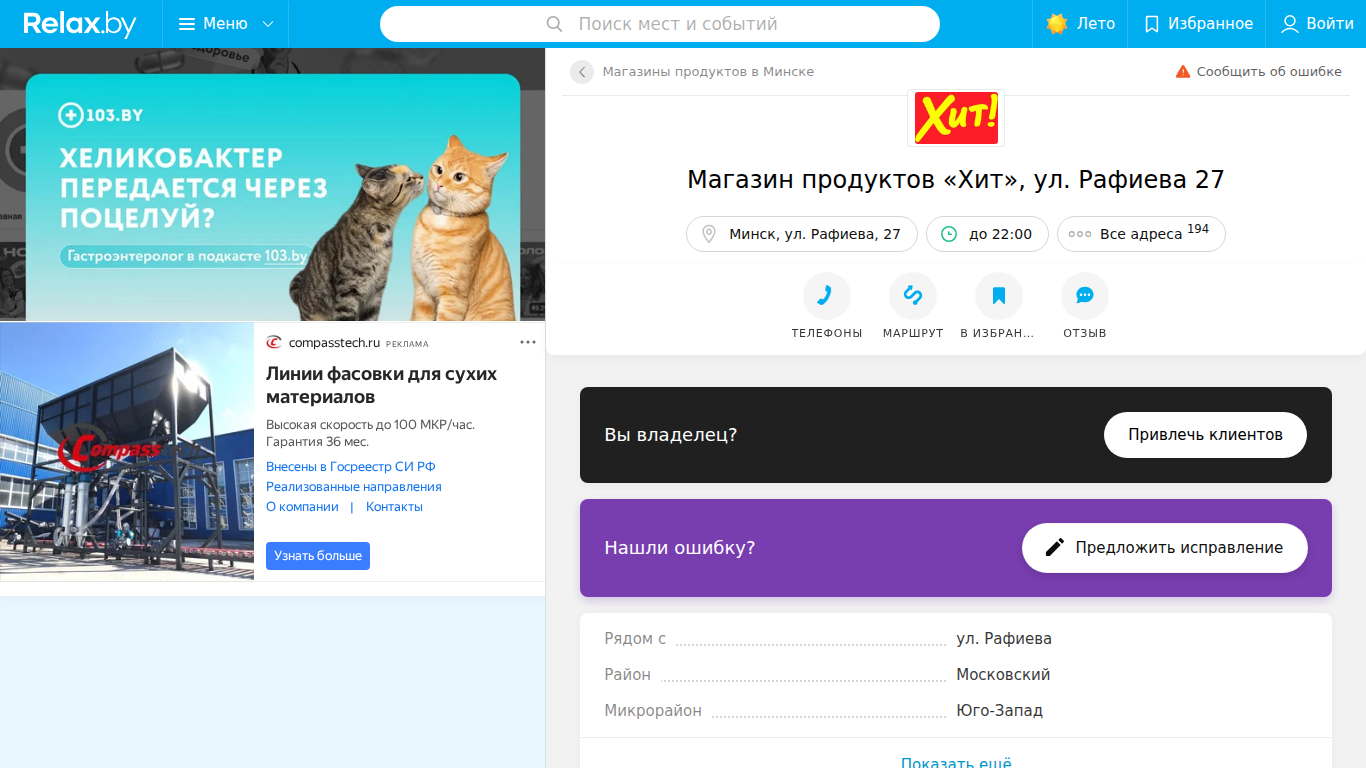
Task: Open the Меню dropdown
Action: 225,24
